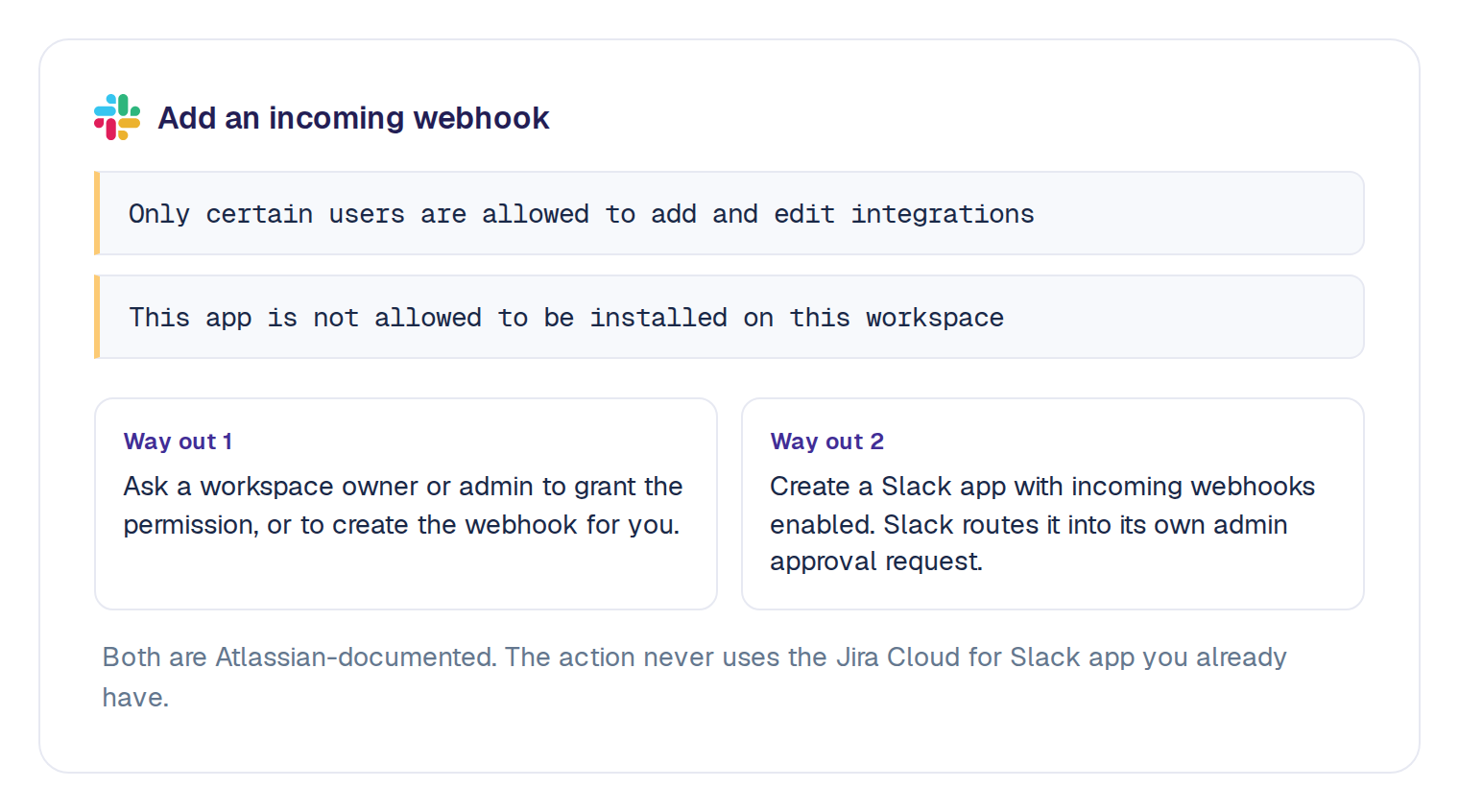The height and width of the screenshot is (812, 1459).
Task: Click the Slack logo icon
Action: coord(117,117)
